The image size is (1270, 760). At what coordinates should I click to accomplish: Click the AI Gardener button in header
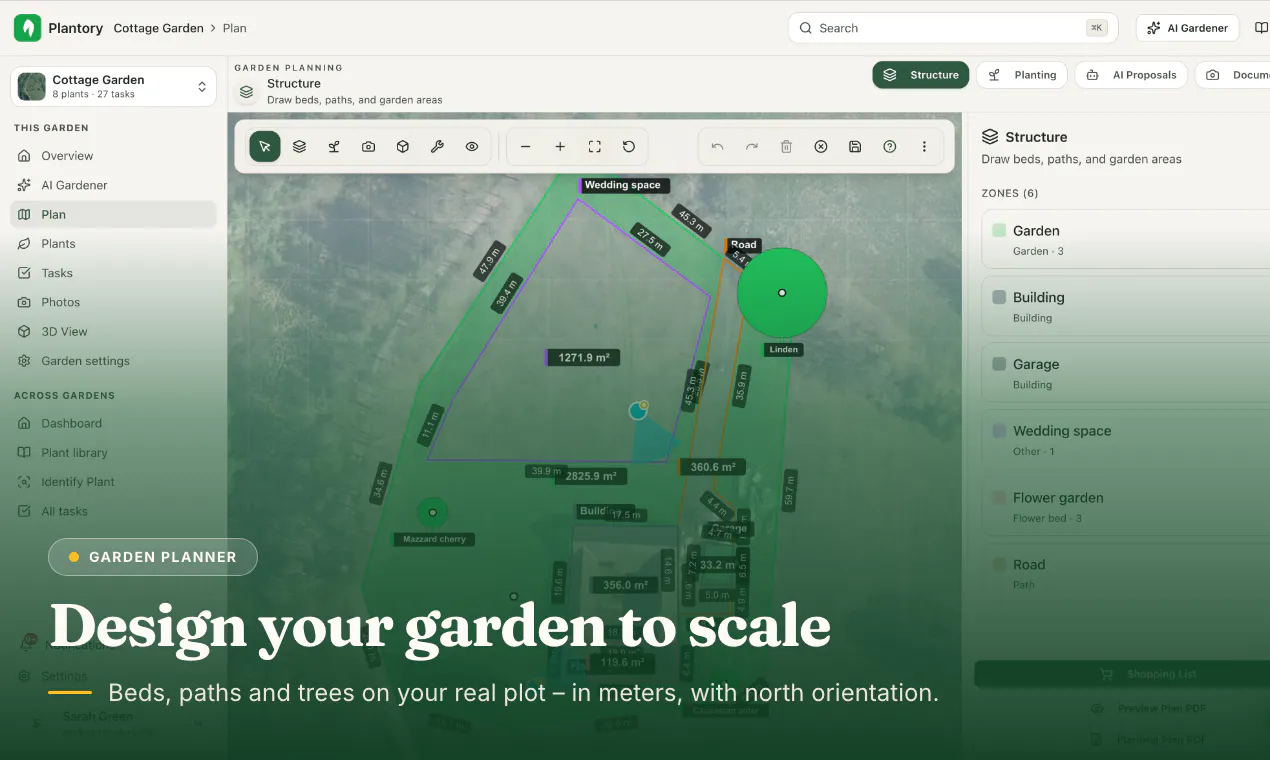coord(1187,28)
